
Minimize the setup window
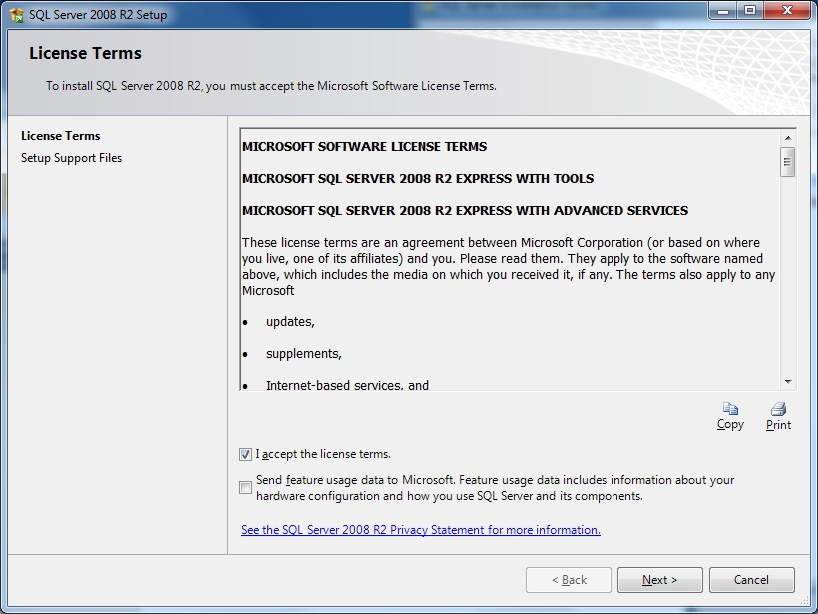(723, 11)
